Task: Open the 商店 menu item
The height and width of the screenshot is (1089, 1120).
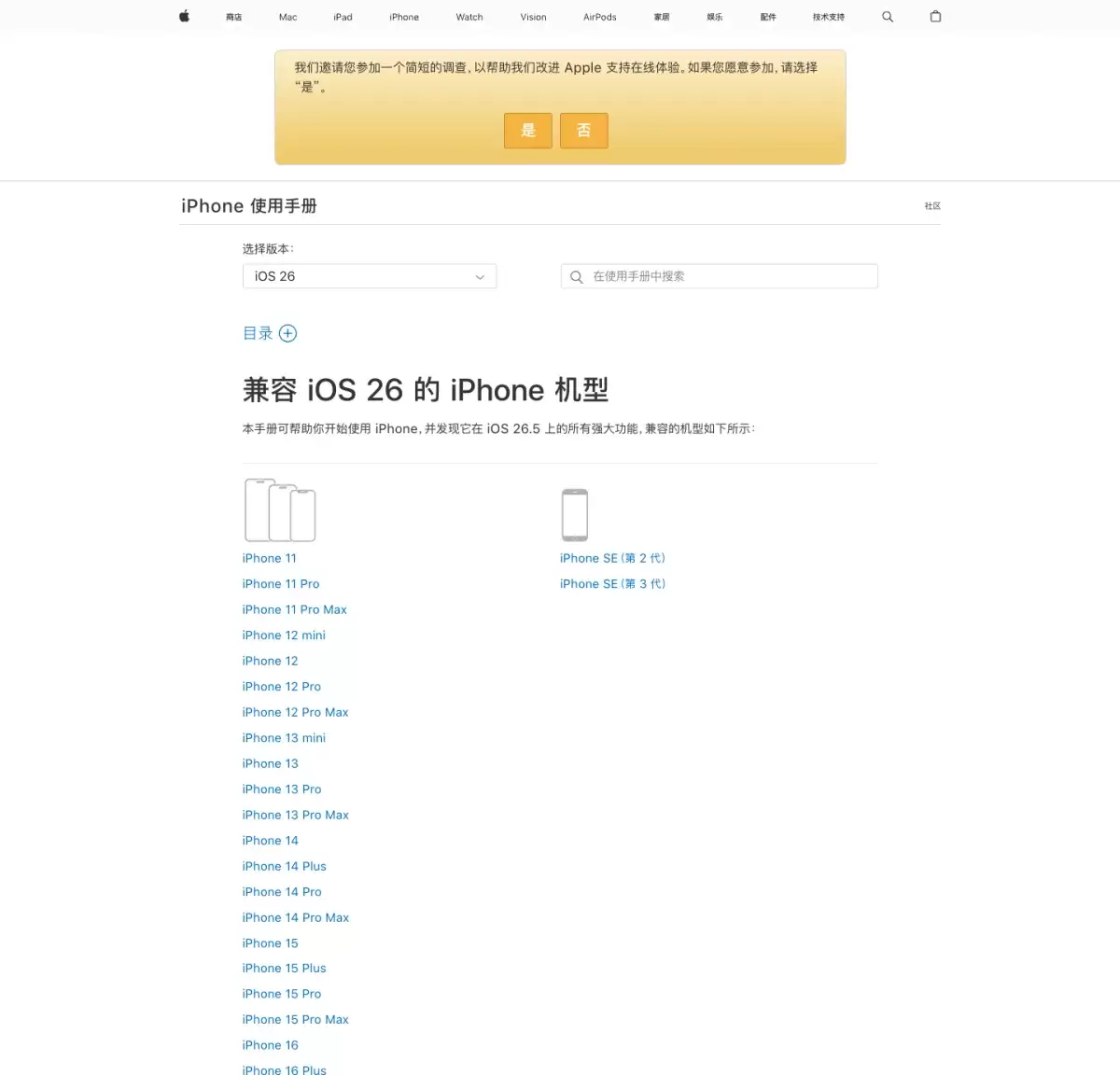Action: pos(234,17)
